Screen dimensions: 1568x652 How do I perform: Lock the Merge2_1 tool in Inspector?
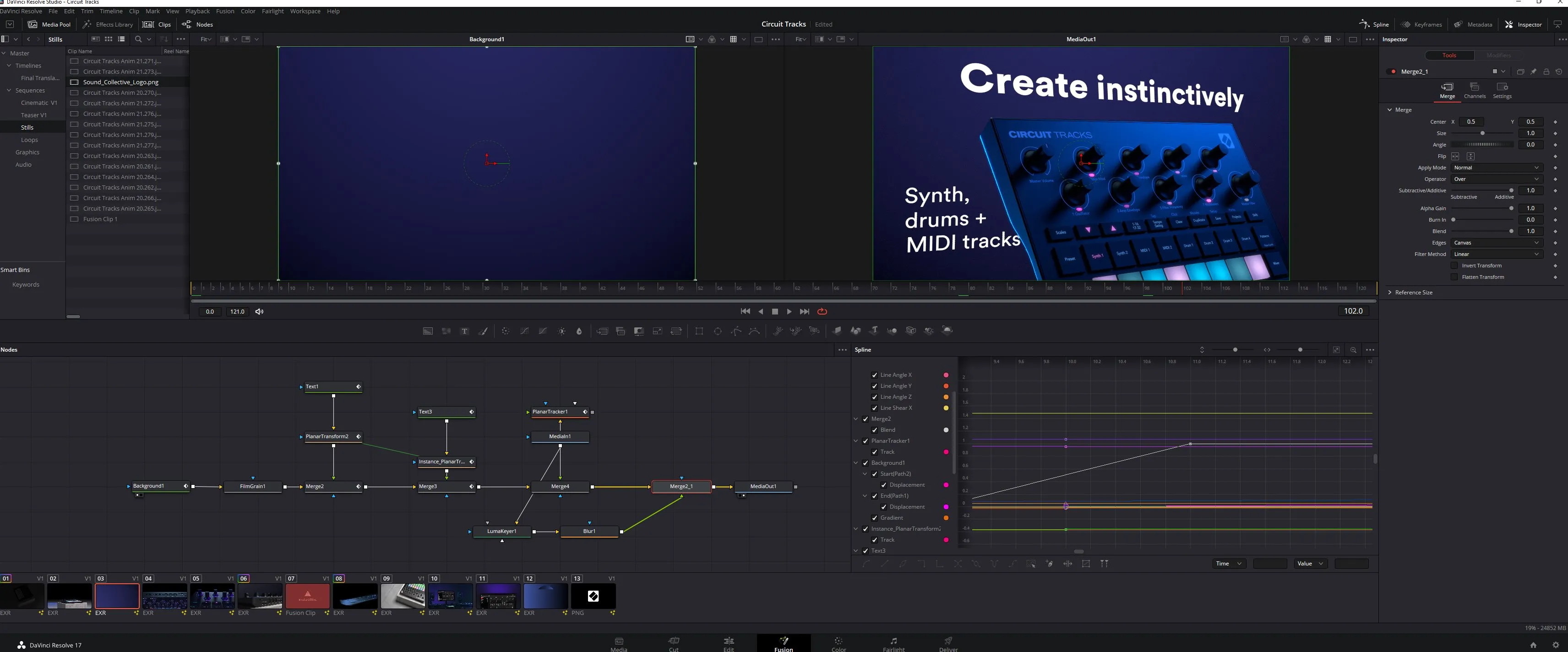(1546, 71)
